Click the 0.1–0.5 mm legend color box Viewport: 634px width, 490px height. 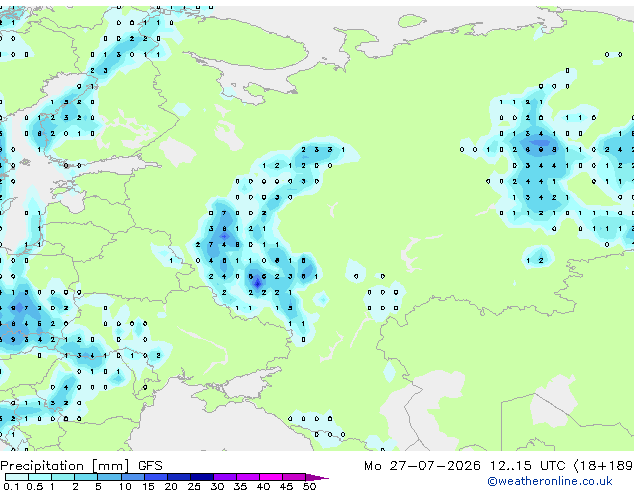coord(17,477)
